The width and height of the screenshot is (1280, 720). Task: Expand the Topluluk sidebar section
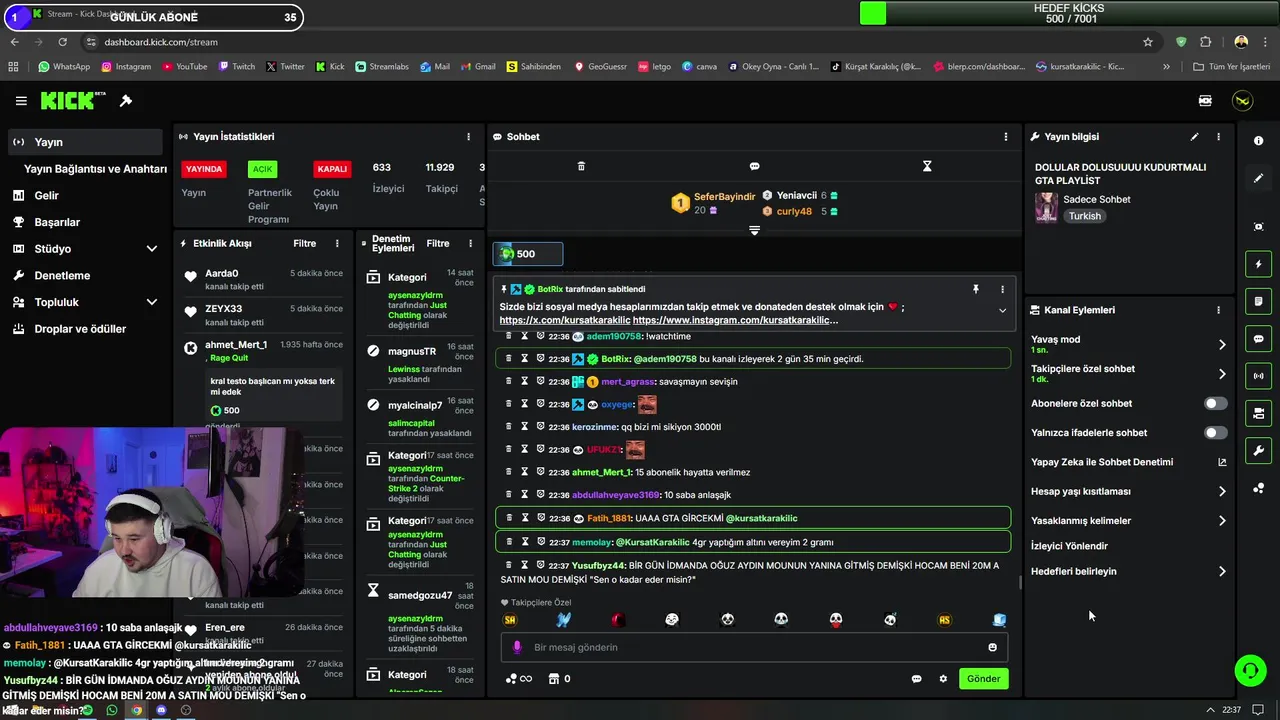tap(152, 302)
